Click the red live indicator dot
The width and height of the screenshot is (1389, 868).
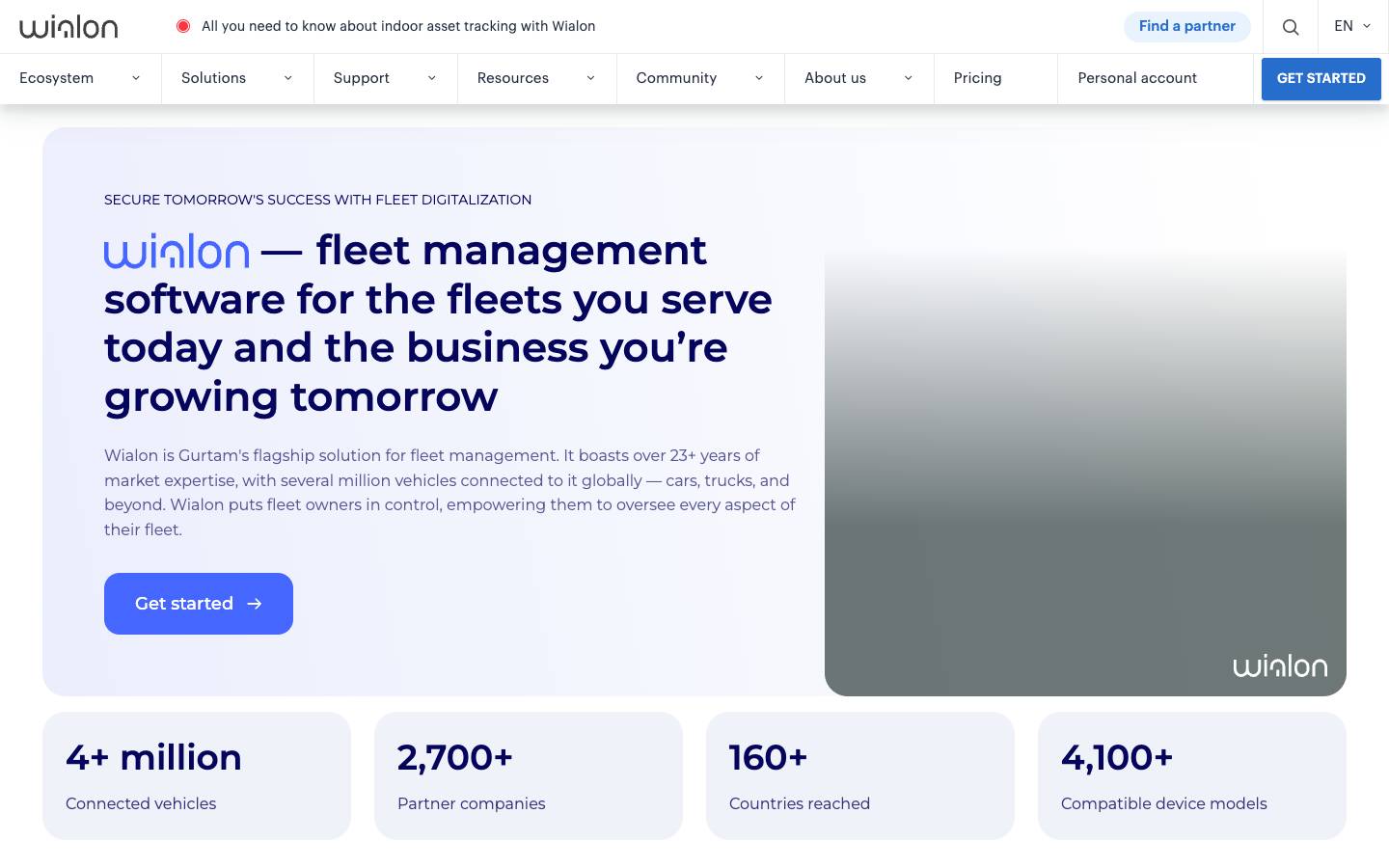tap(183, 26)
